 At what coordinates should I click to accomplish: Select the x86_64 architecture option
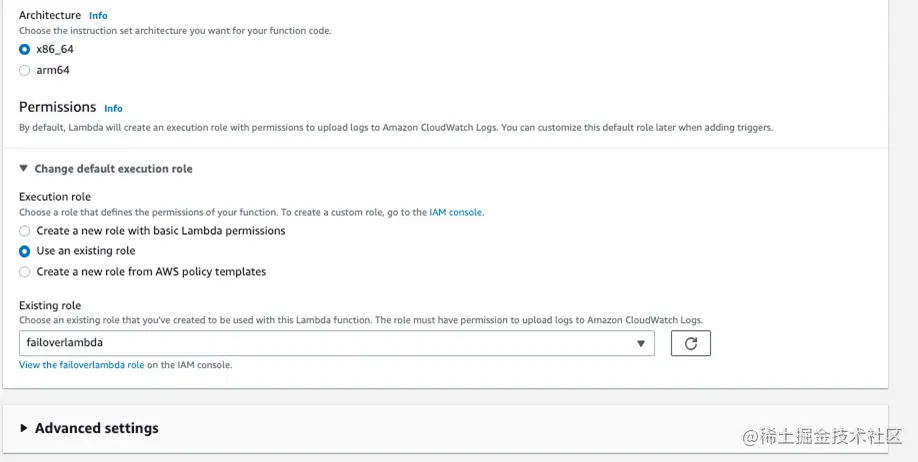click(x=25, y=49)
